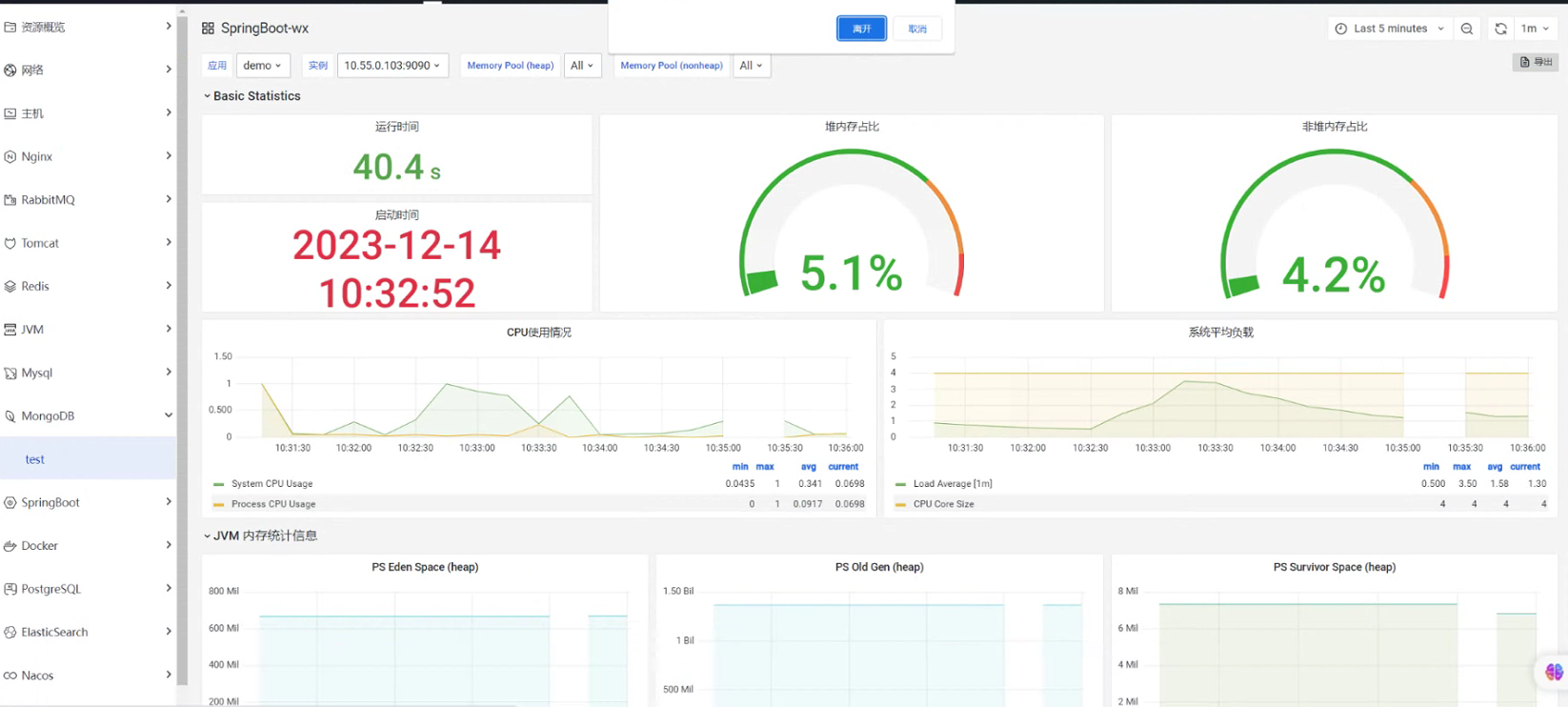Open the Nacos menu item
This screenshot has height=707, width=1568.
pyautogui.click(x=89, y=676)
